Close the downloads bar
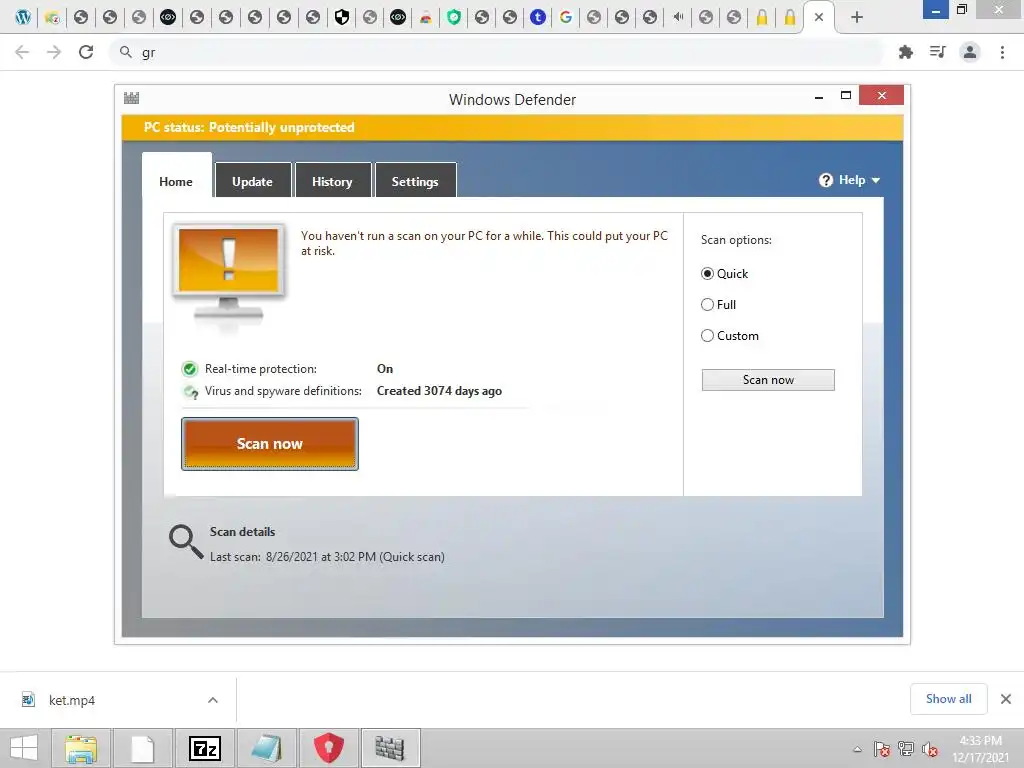 click(x=1006, y=699)
